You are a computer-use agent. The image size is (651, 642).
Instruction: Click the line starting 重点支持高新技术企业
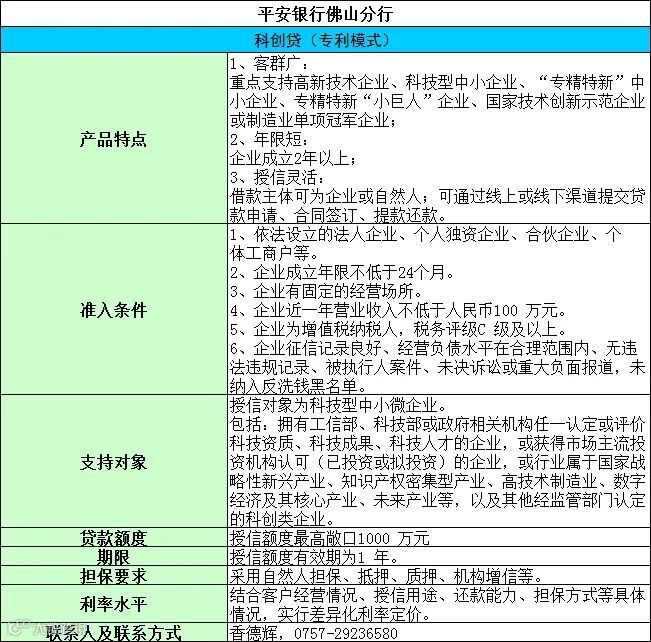437,83
